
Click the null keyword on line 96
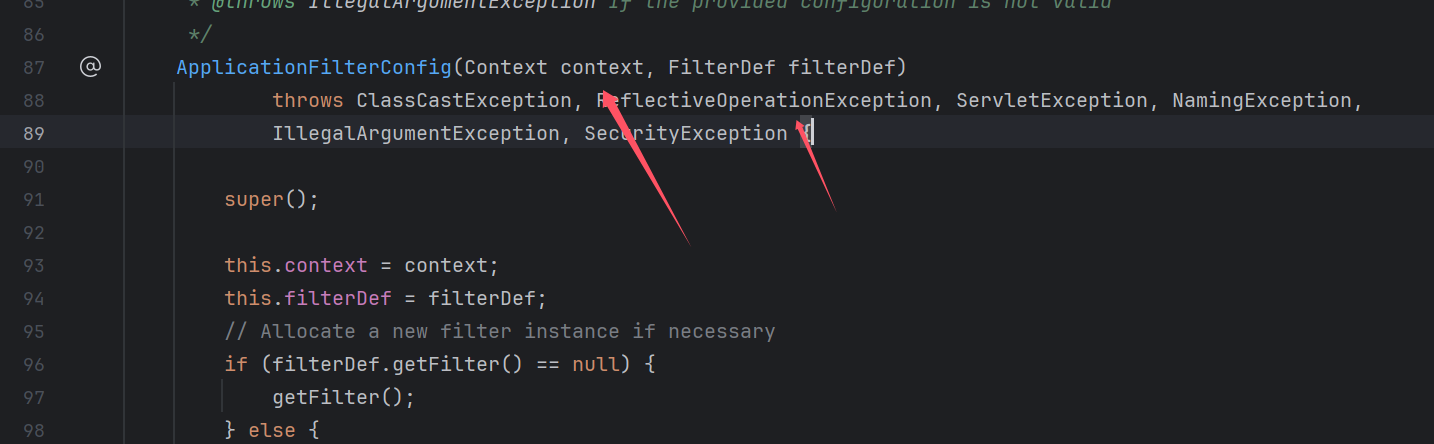596,364
